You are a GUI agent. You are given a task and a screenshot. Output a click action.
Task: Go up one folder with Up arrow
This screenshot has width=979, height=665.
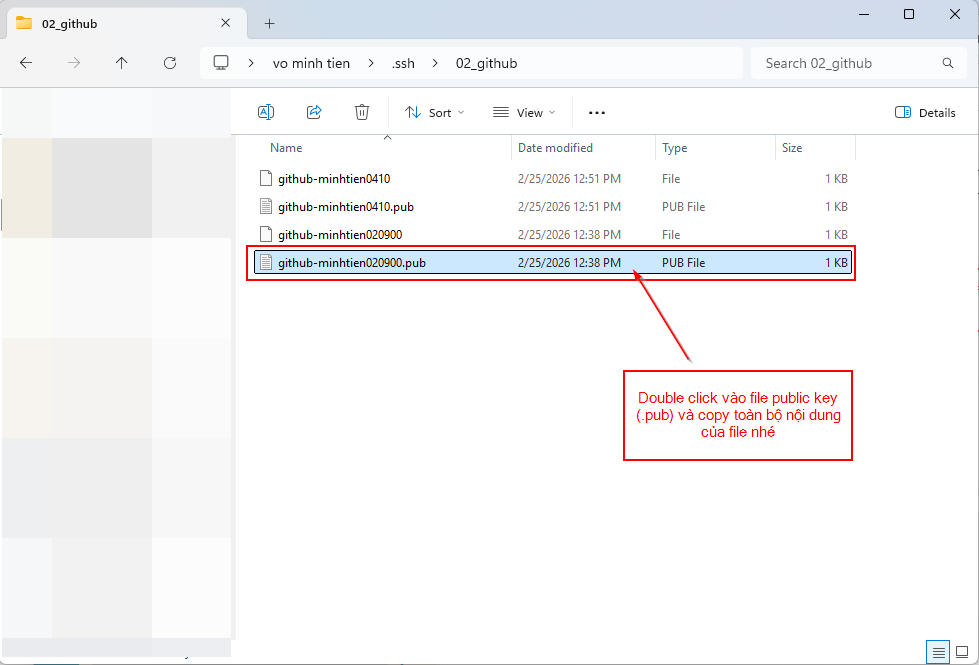pyautogui.click(x=122, y=63)
